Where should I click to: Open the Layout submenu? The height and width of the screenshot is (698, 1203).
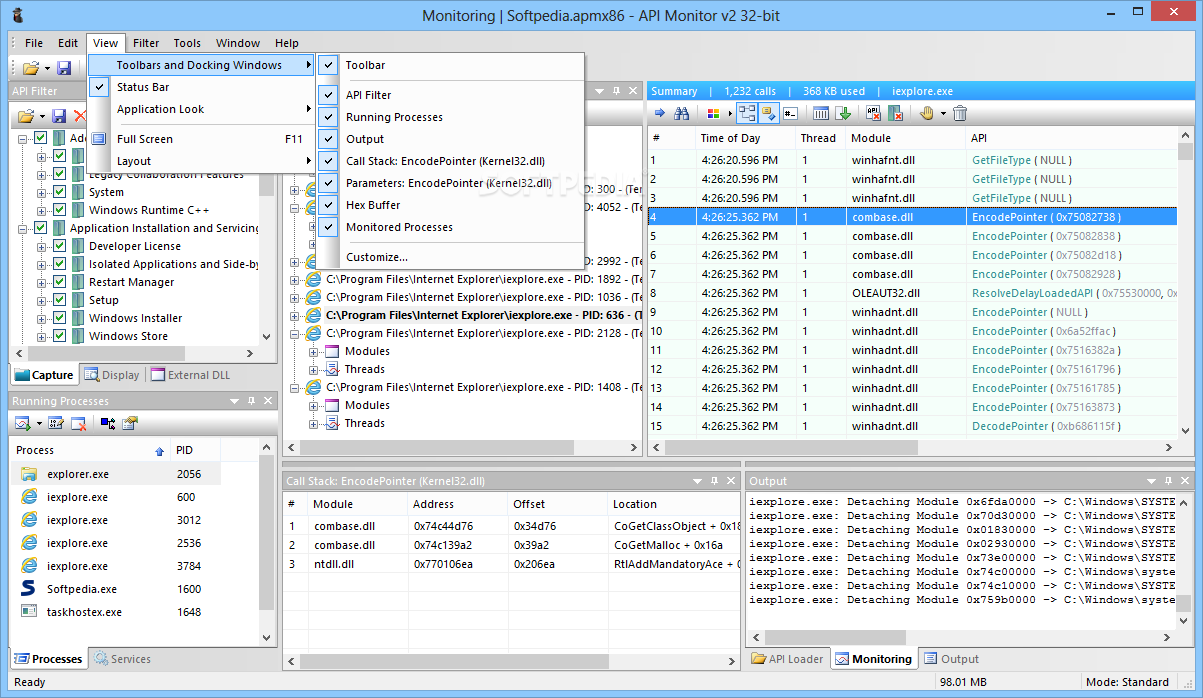tap(200, 161)
